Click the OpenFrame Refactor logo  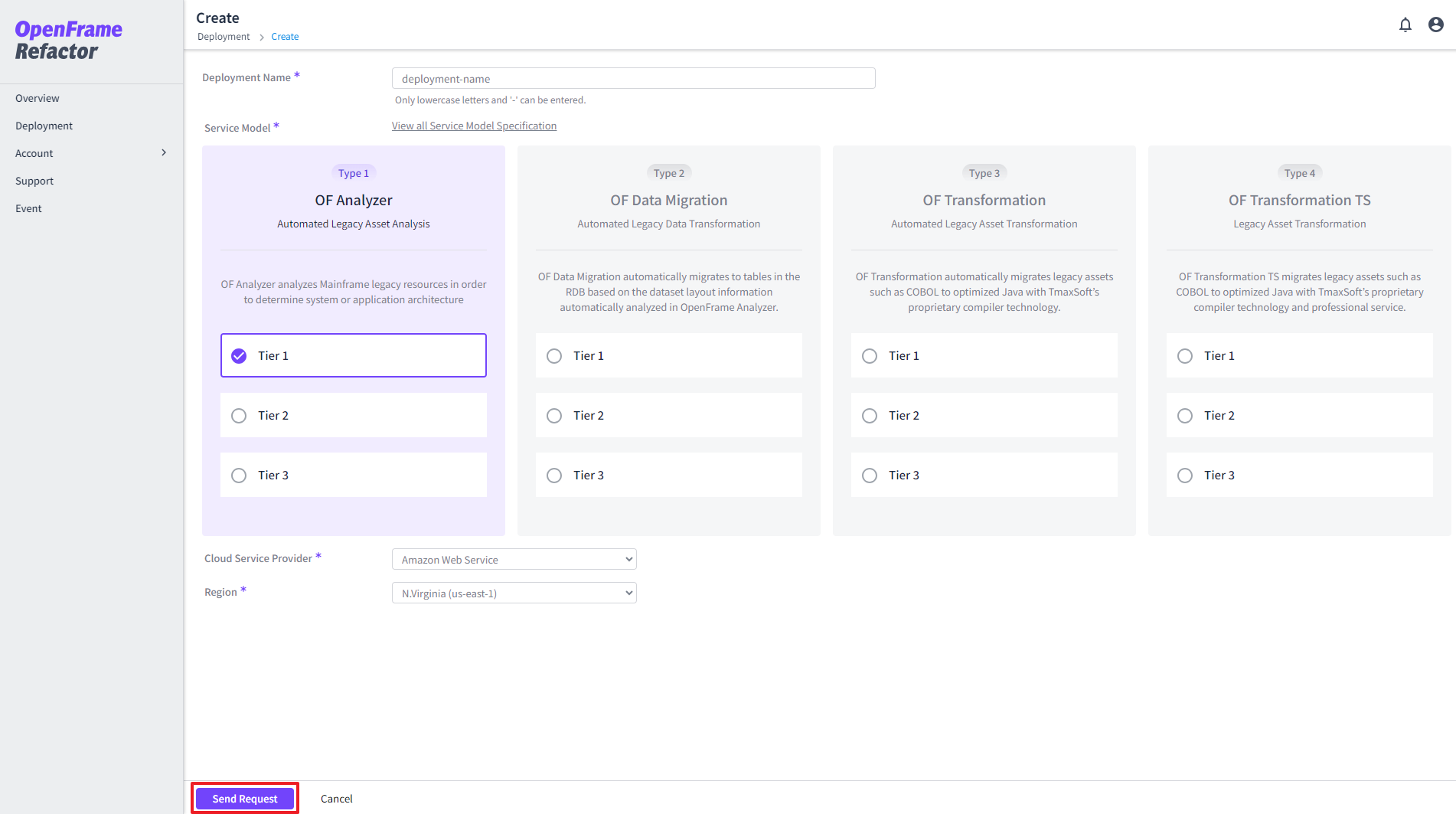[68, 41]
